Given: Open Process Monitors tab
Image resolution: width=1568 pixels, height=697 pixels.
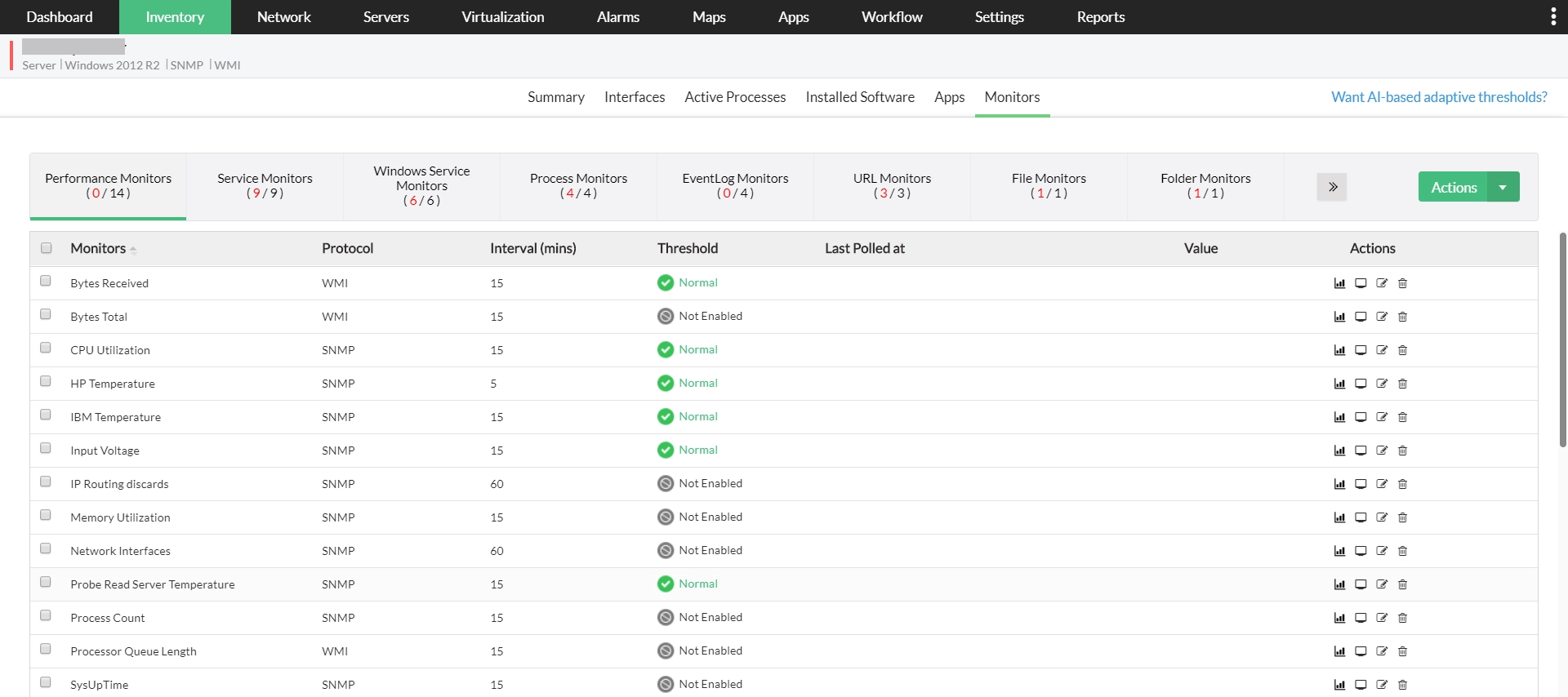Looking at the screenshot, I should [x=578, y=186].
